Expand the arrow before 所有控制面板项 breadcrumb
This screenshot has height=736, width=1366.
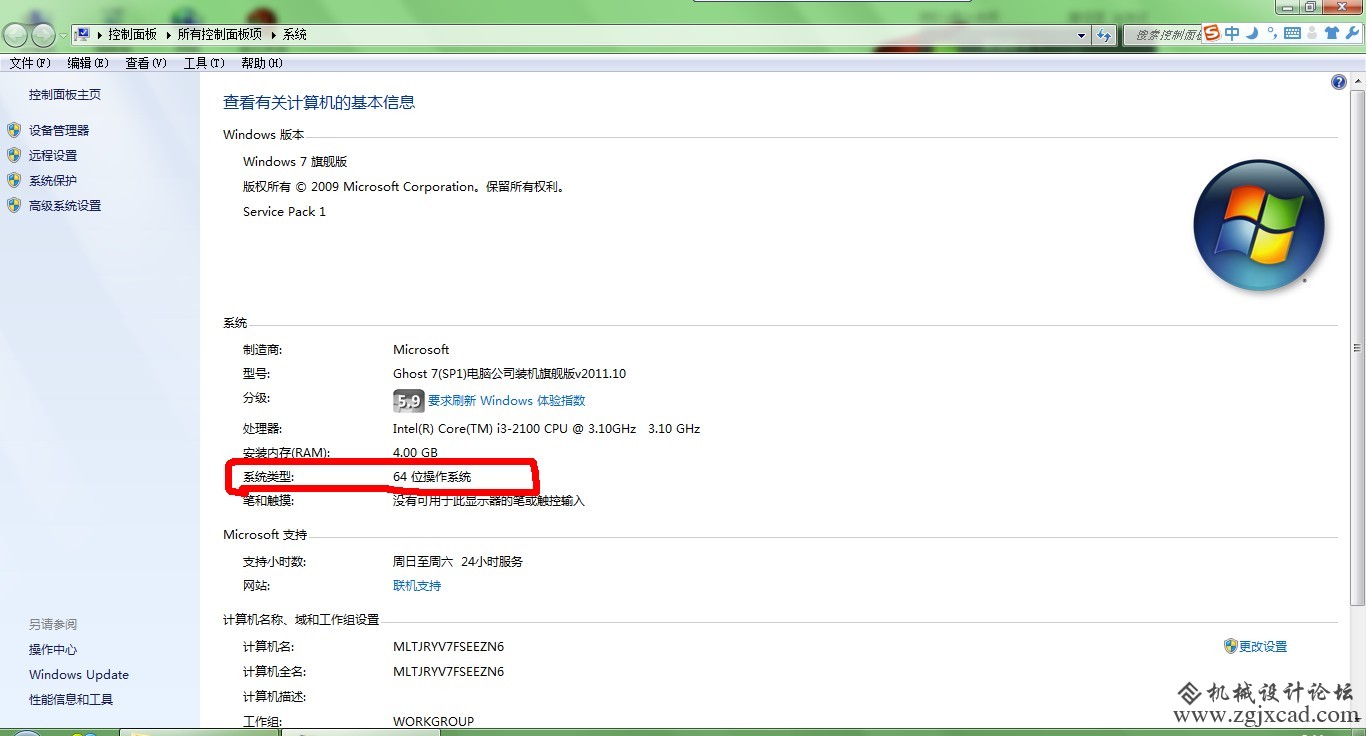pos(169,34)
